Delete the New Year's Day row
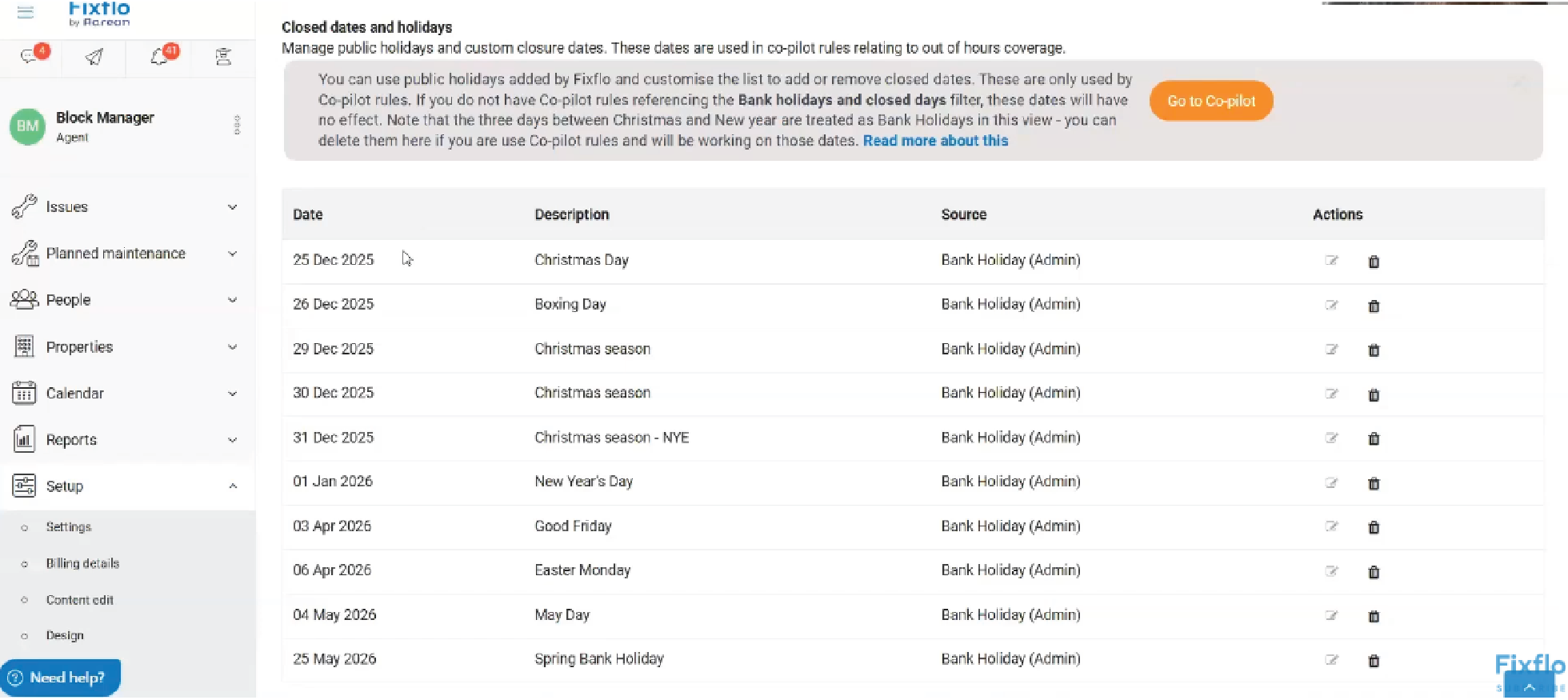The image size is (1568, 700). (1374, 483)
